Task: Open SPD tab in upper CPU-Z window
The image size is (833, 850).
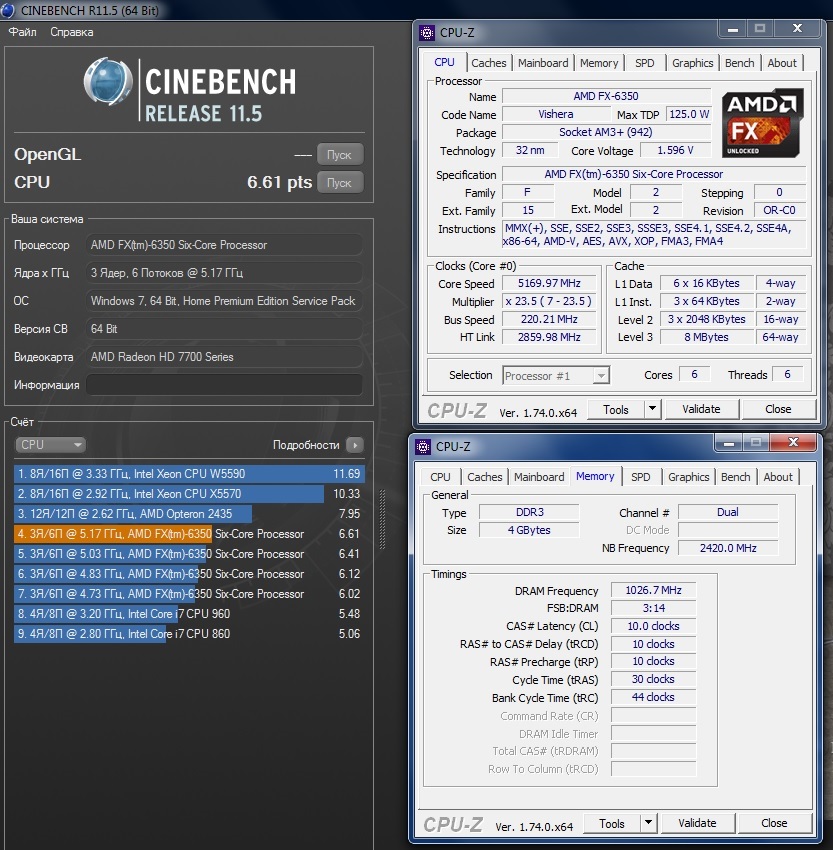Action: pos(644,63)
